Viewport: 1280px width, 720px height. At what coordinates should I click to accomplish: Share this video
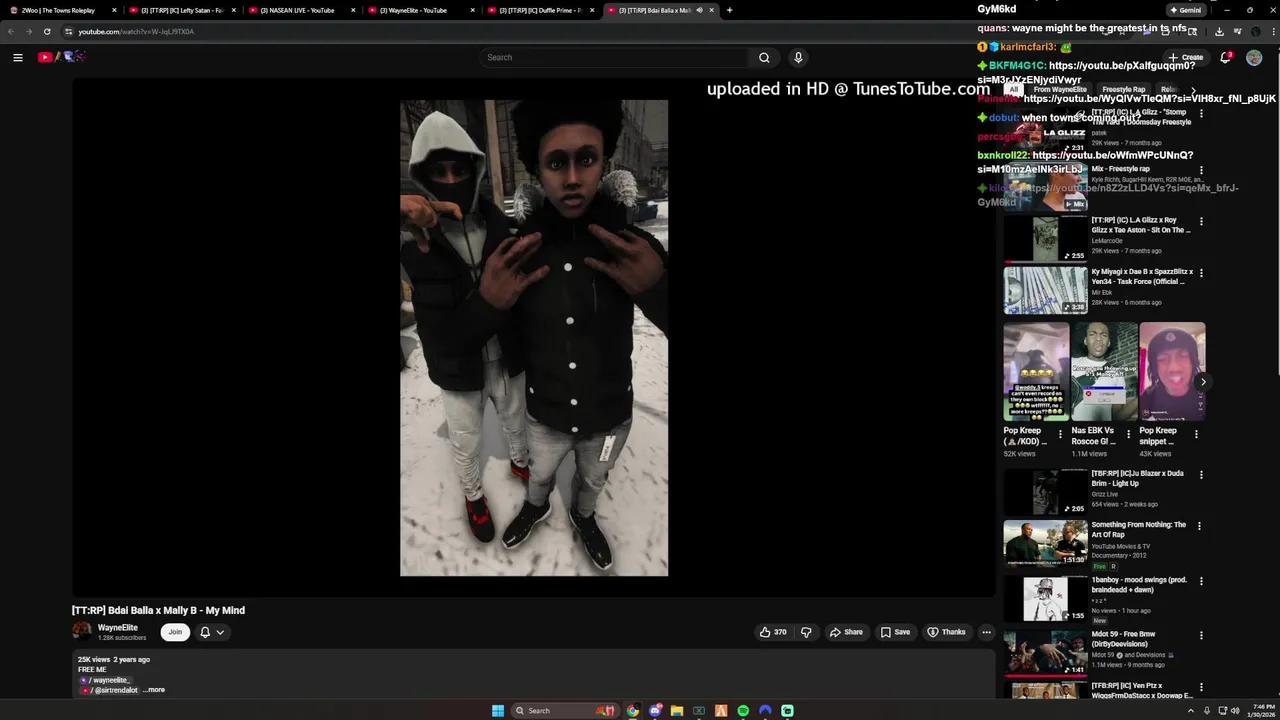click(x=846, y=632)
